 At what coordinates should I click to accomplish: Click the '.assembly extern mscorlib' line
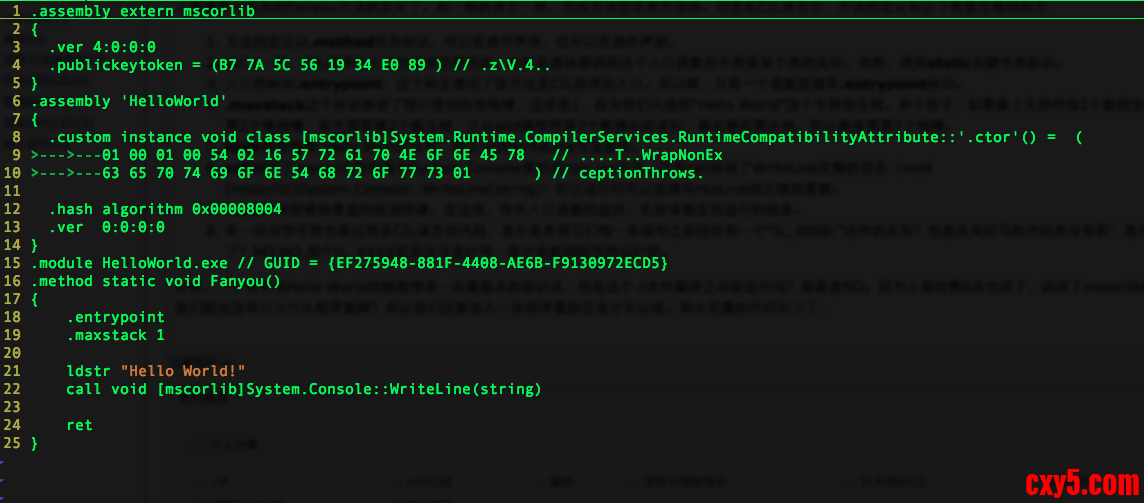coord(142,11)
